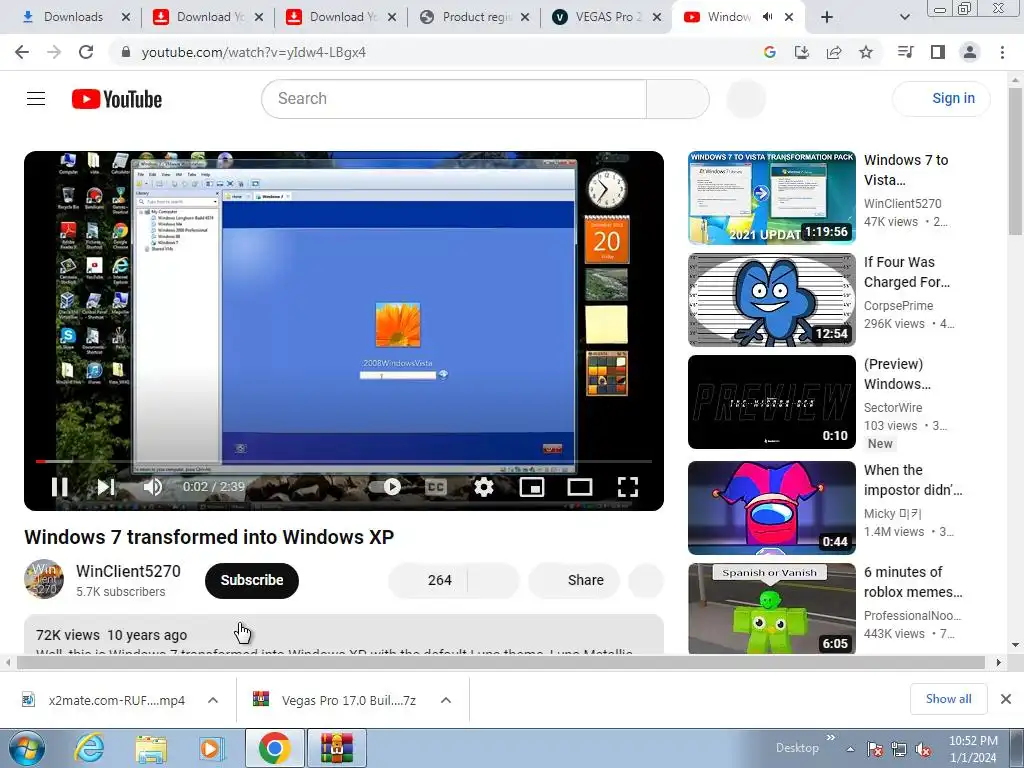Enter fullscreen video mode
The width and height of the screenshot is (1024, 768).
pyautogui.click(x=628, y=487)
